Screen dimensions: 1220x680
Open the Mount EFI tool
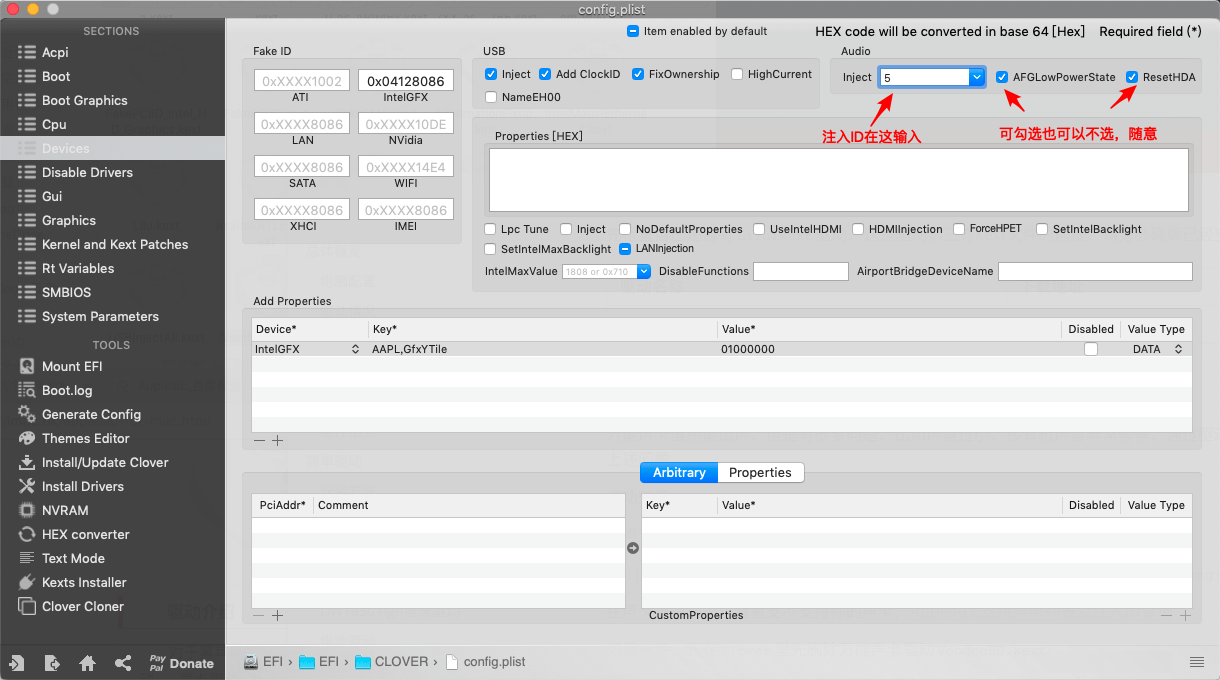click(x=71, y=366)
